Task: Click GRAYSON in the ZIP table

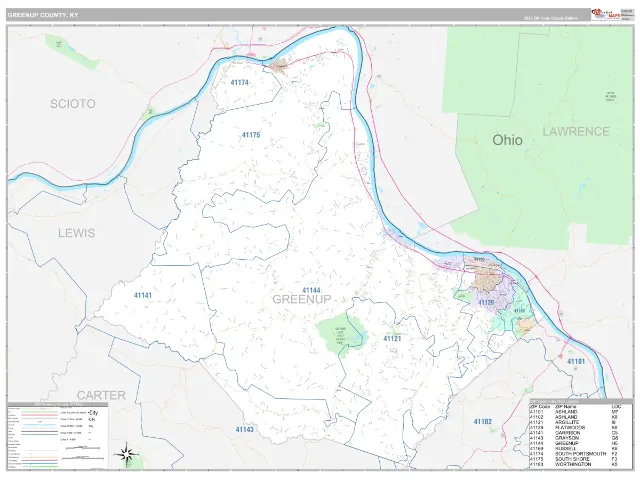Action: click(x=567, y=438)
